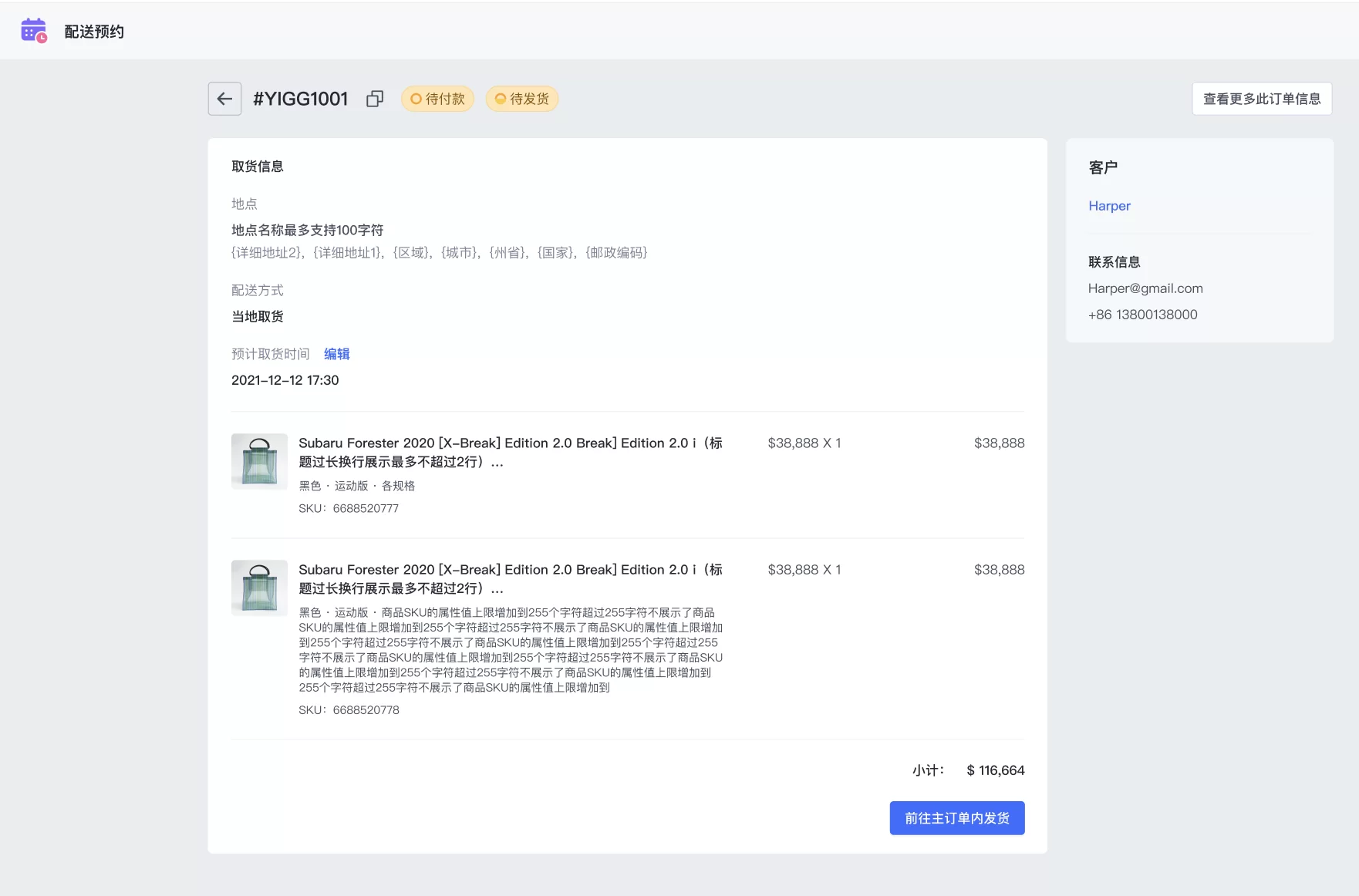This screenshot has width=1359, height=896.
Task: Edit the estimated pickup time via 编辑
Action: pyautogui.click(x=336, y=353)
